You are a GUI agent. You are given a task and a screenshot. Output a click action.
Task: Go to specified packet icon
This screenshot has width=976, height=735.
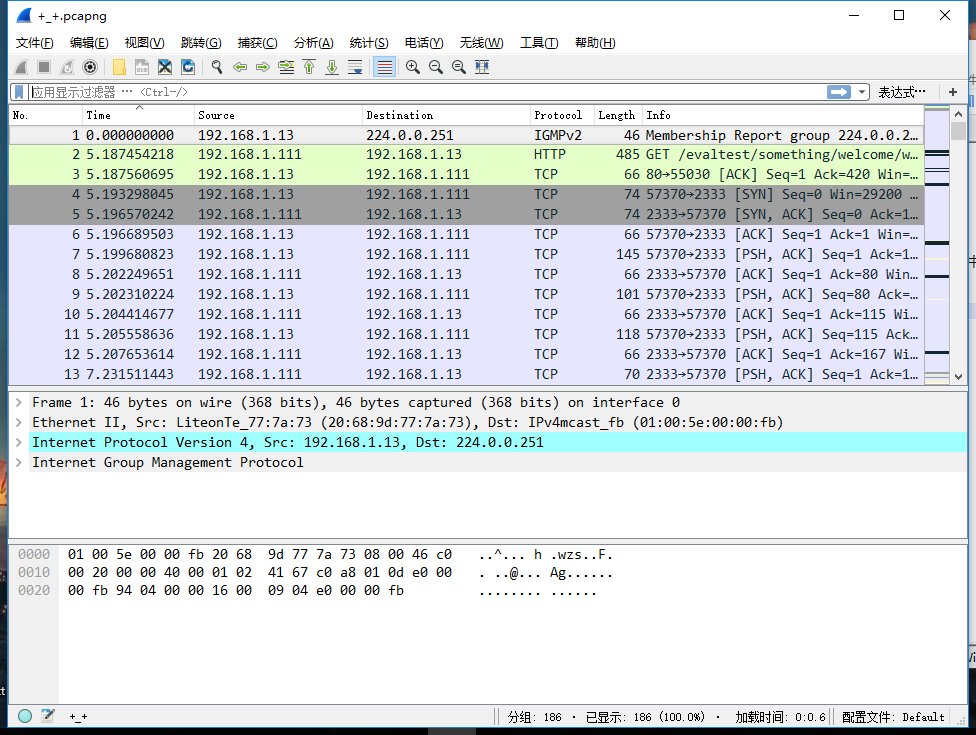286,67
